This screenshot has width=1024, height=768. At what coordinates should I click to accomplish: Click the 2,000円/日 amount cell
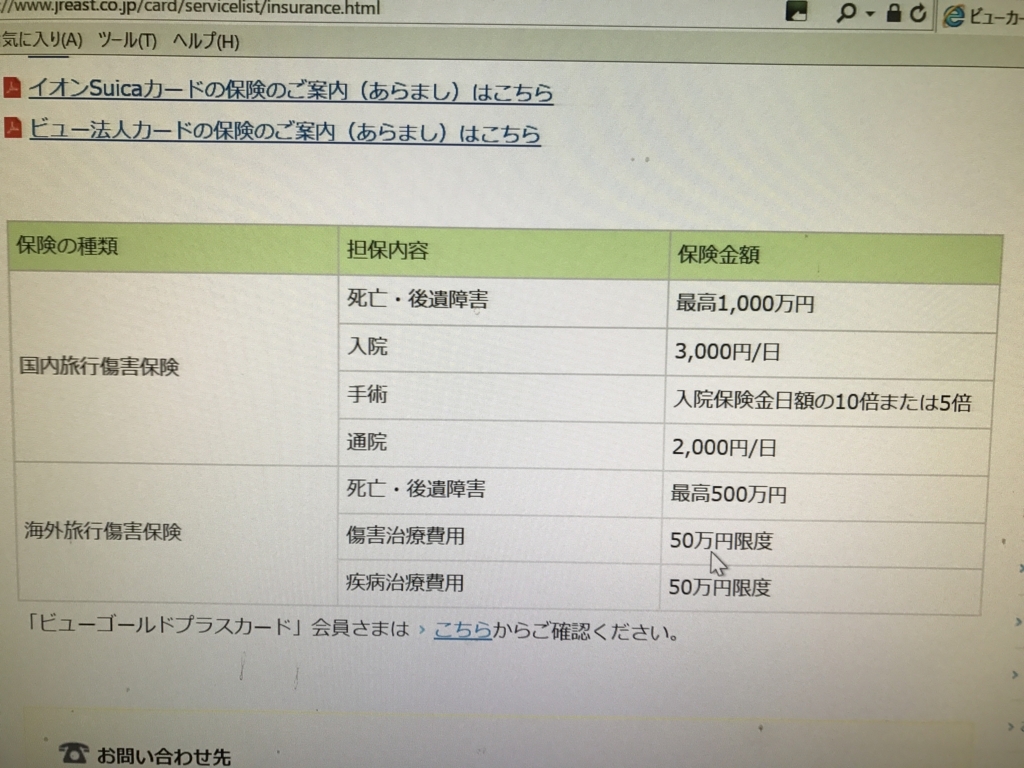coord(827,449)
